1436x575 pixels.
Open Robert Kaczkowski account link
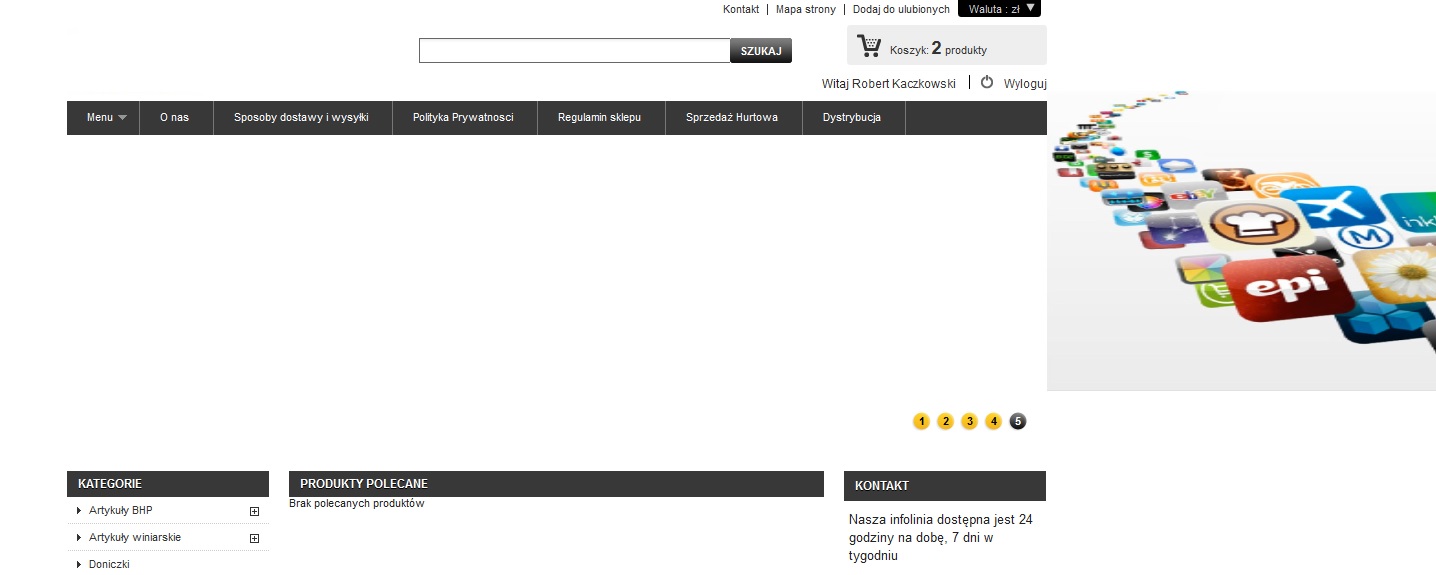pos(903,84)
